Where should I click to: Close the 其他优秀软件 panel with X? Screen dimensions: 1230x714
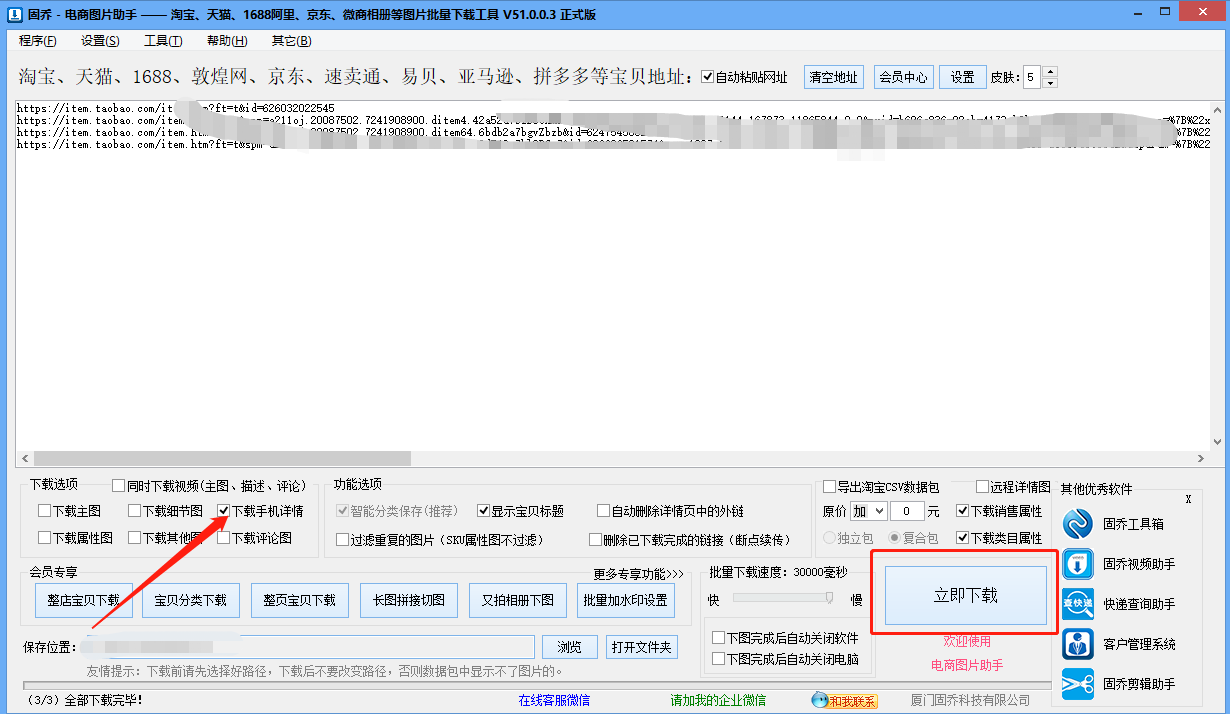pos(1188,499)
